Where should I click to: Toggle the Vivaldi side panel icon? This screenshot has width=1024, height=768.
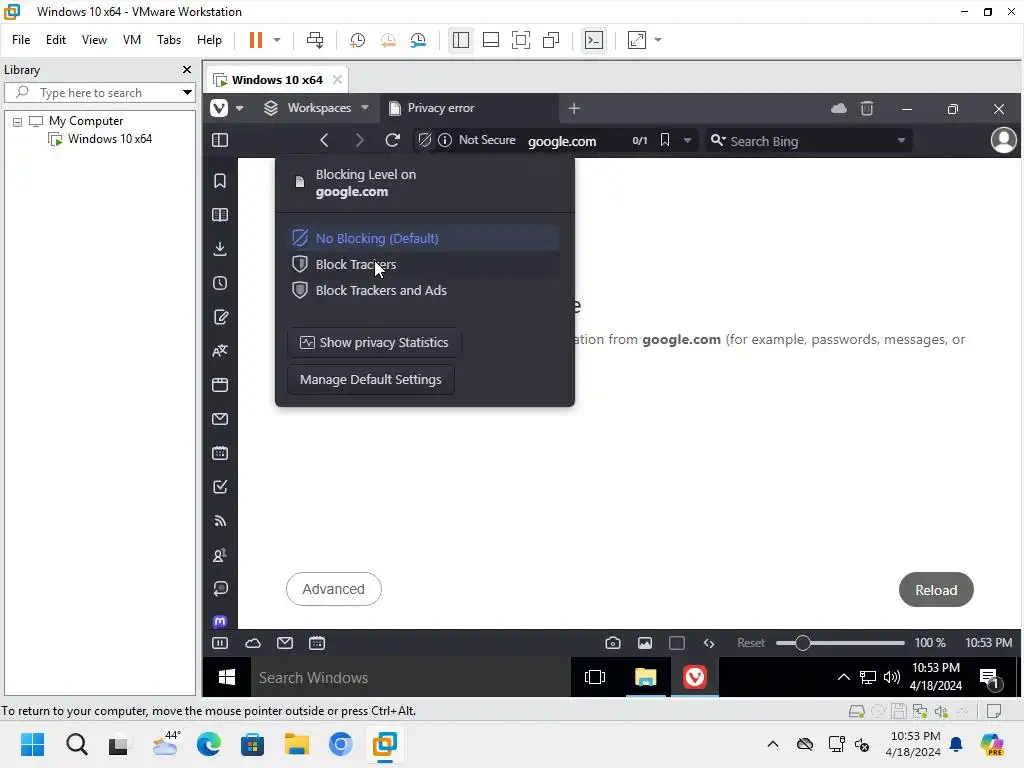(220, 140)
